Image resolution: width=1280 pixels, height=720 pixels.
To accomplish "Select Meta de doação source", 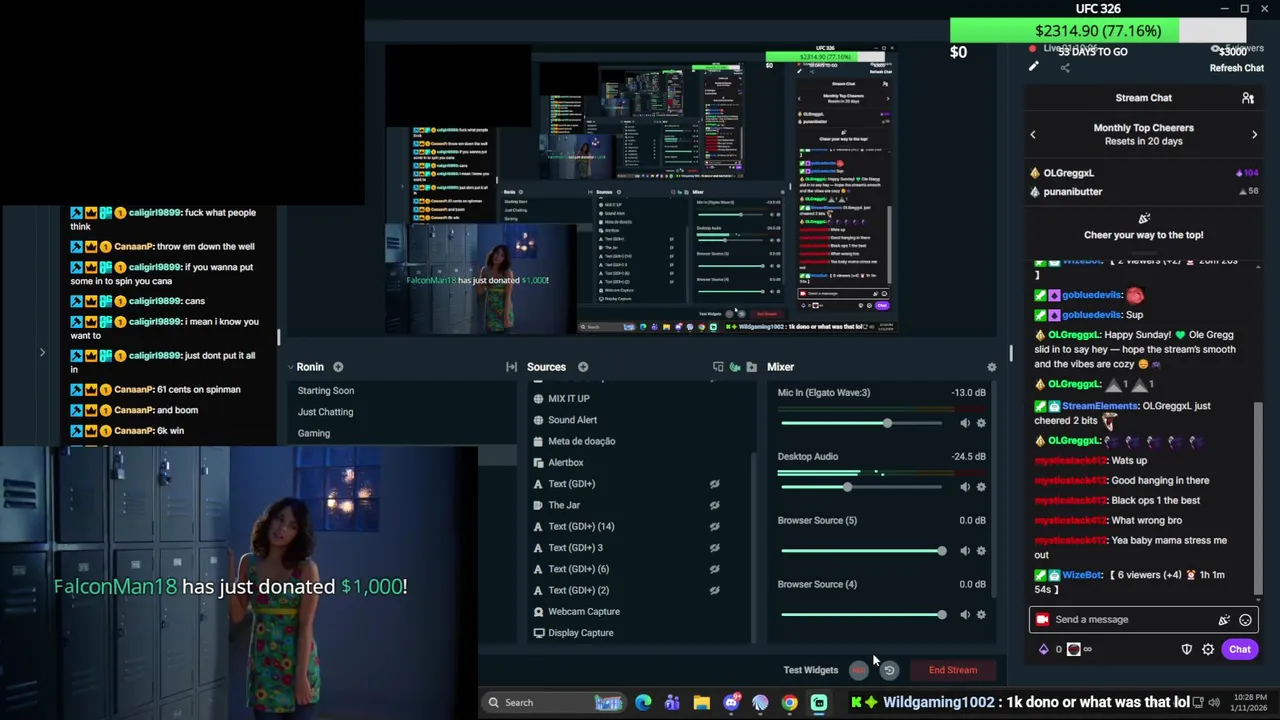I will 581,441.
